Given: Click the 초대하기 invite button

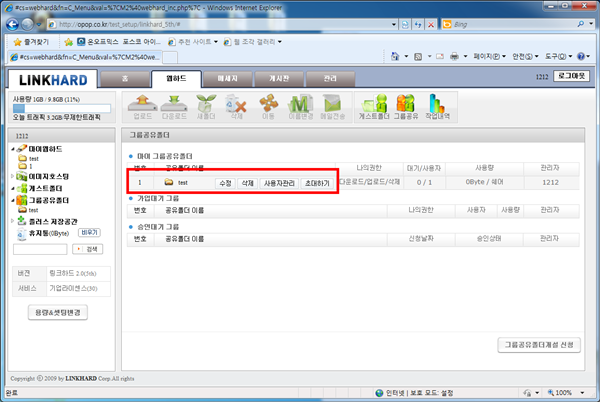Looking at the screenshot, I should [x=317, y=183].
